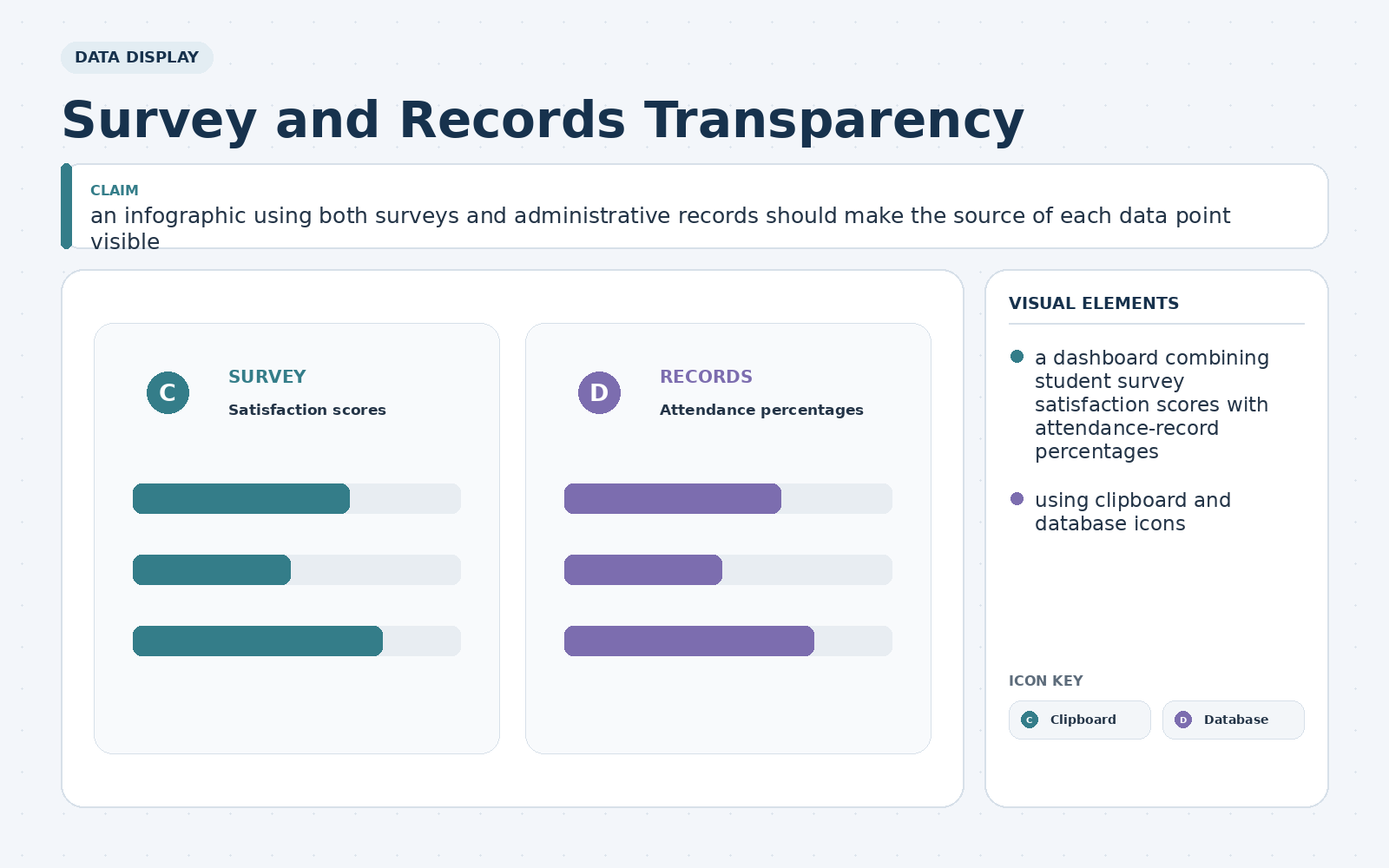
Task: Click the VISUAL ELEMENTS heading
Action: coord(1094,303)
